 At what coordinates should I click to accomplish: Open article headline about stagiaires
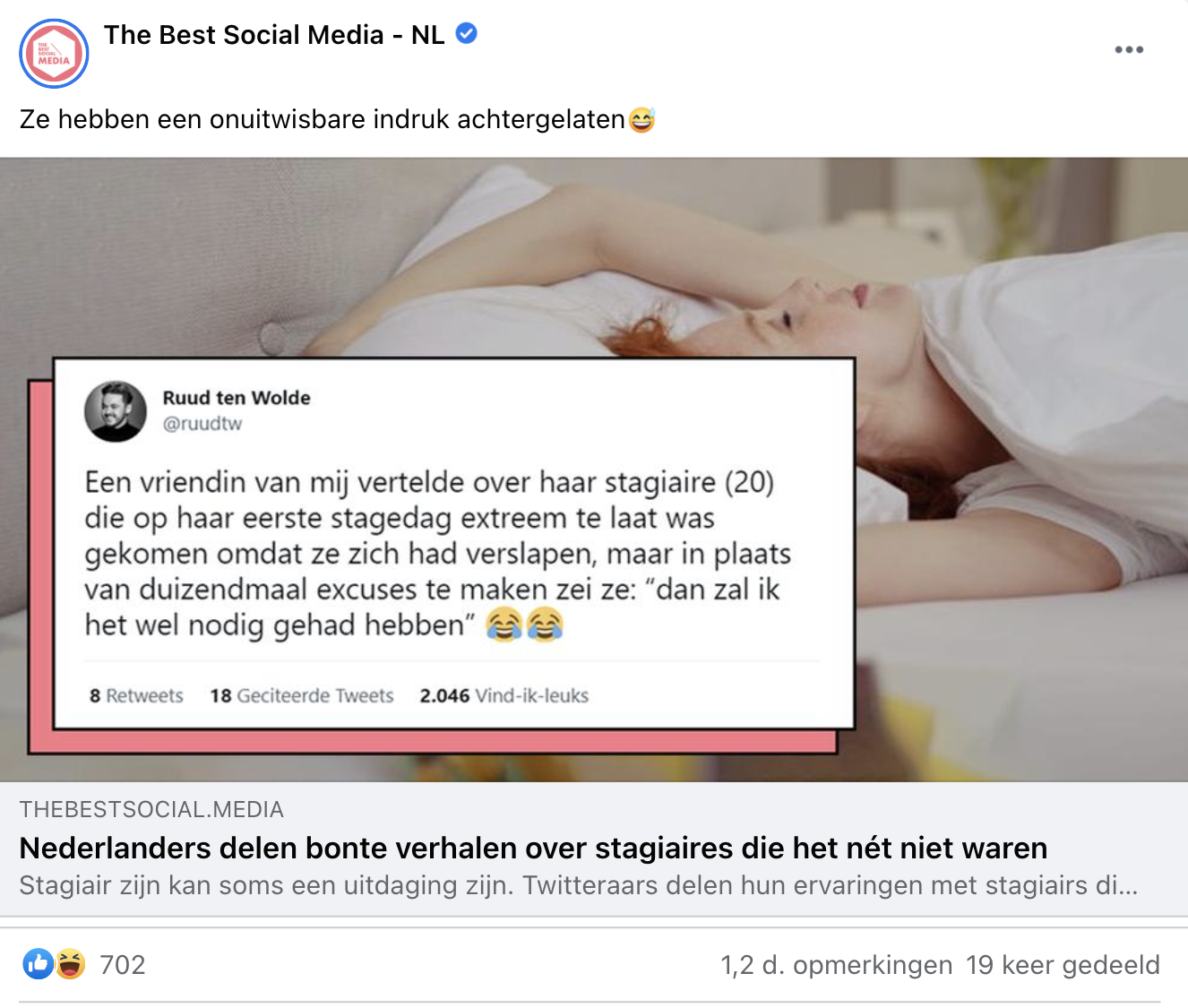tap(533, 848)
